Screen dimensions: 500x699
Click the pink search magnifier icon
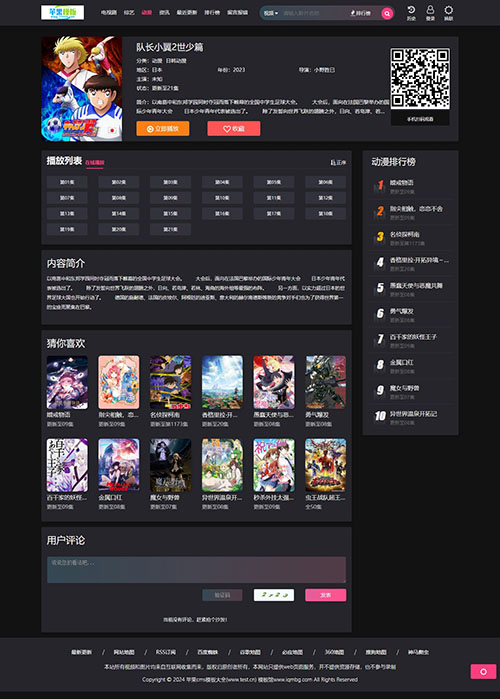(387, 13)
